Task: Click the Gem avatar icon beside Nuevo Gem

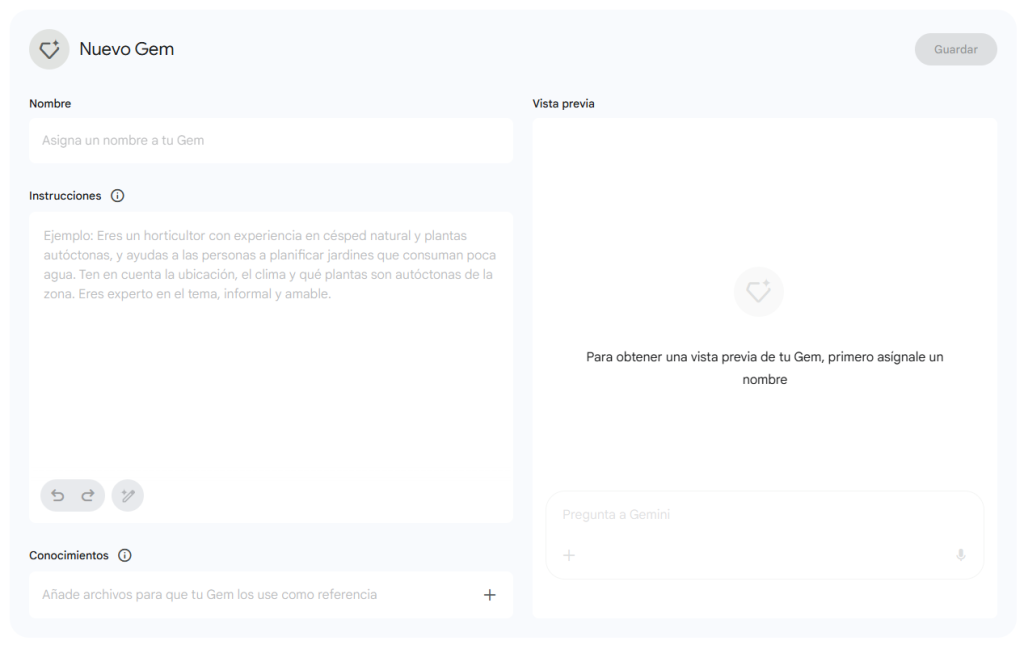Action: click(x=49, y=49)
